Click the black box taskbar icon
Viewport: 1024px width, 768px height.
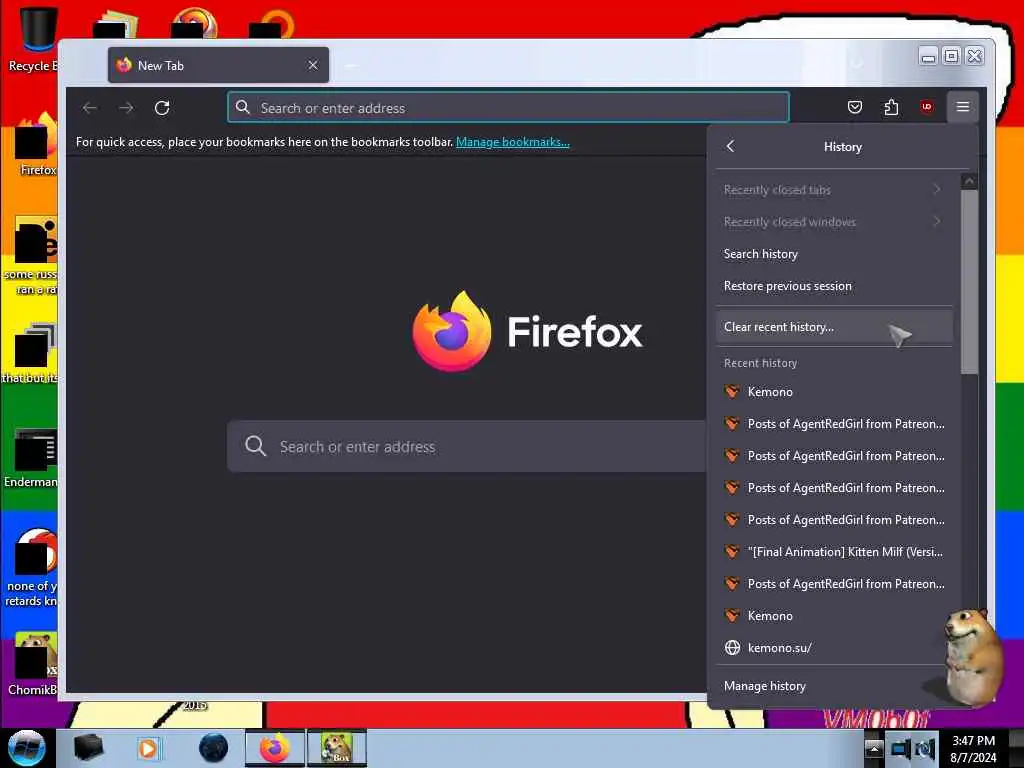pyautogui.click(x=88, y=748)
